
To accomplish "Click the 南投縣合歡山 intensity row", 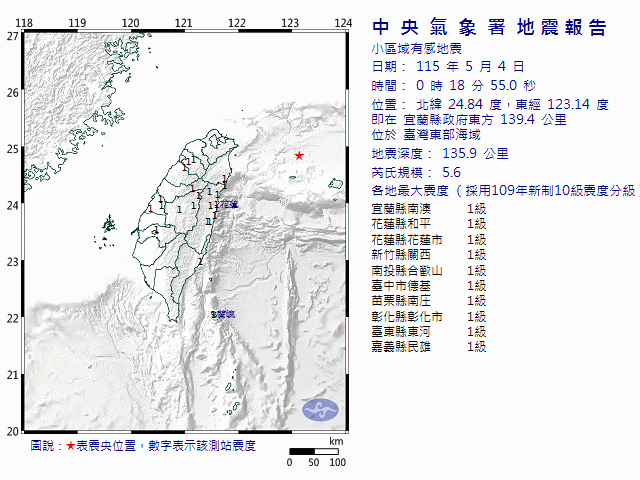I will click(x=429, y=271).
